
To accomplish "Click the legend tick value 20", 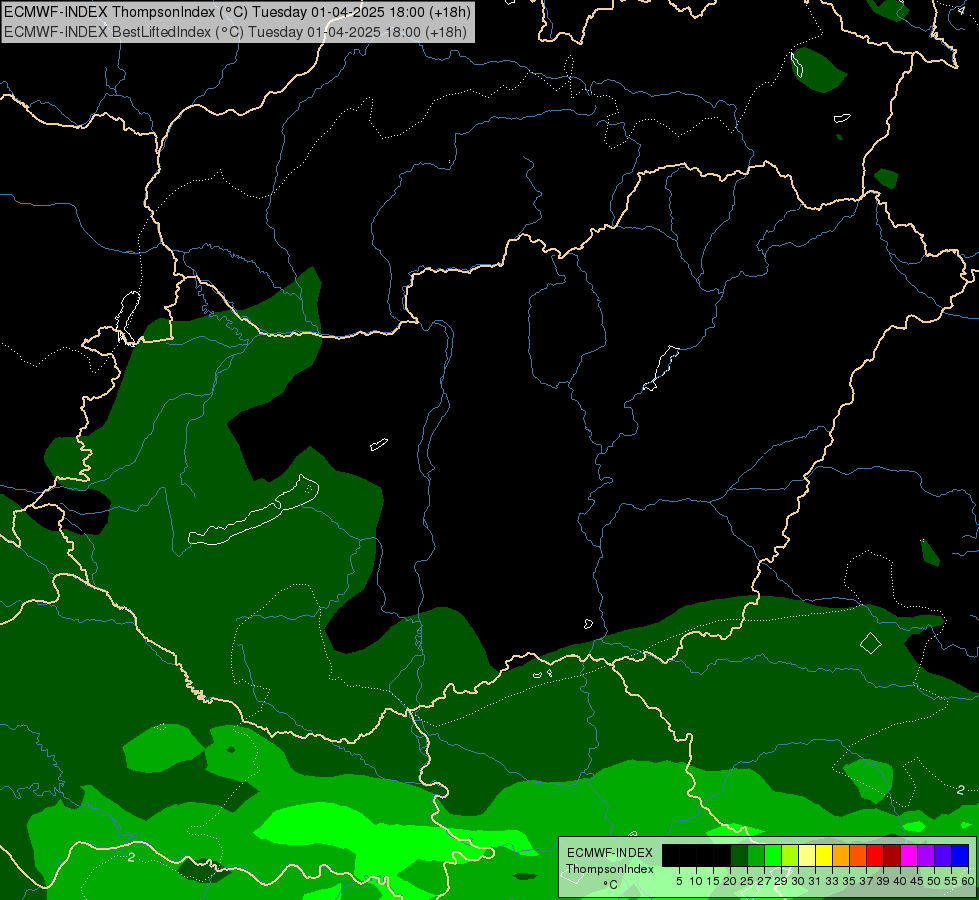I will coord(731,881).
